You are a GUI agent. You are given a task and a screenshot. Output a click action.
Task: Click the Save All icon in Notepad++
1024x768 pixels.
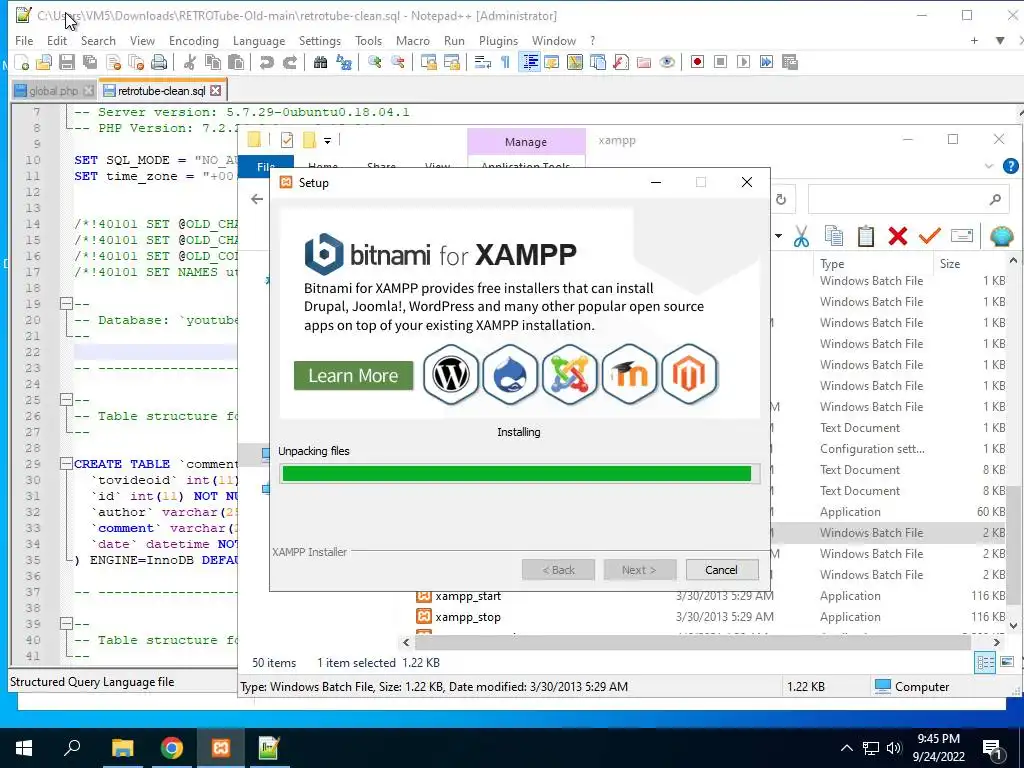pos(89,62)
